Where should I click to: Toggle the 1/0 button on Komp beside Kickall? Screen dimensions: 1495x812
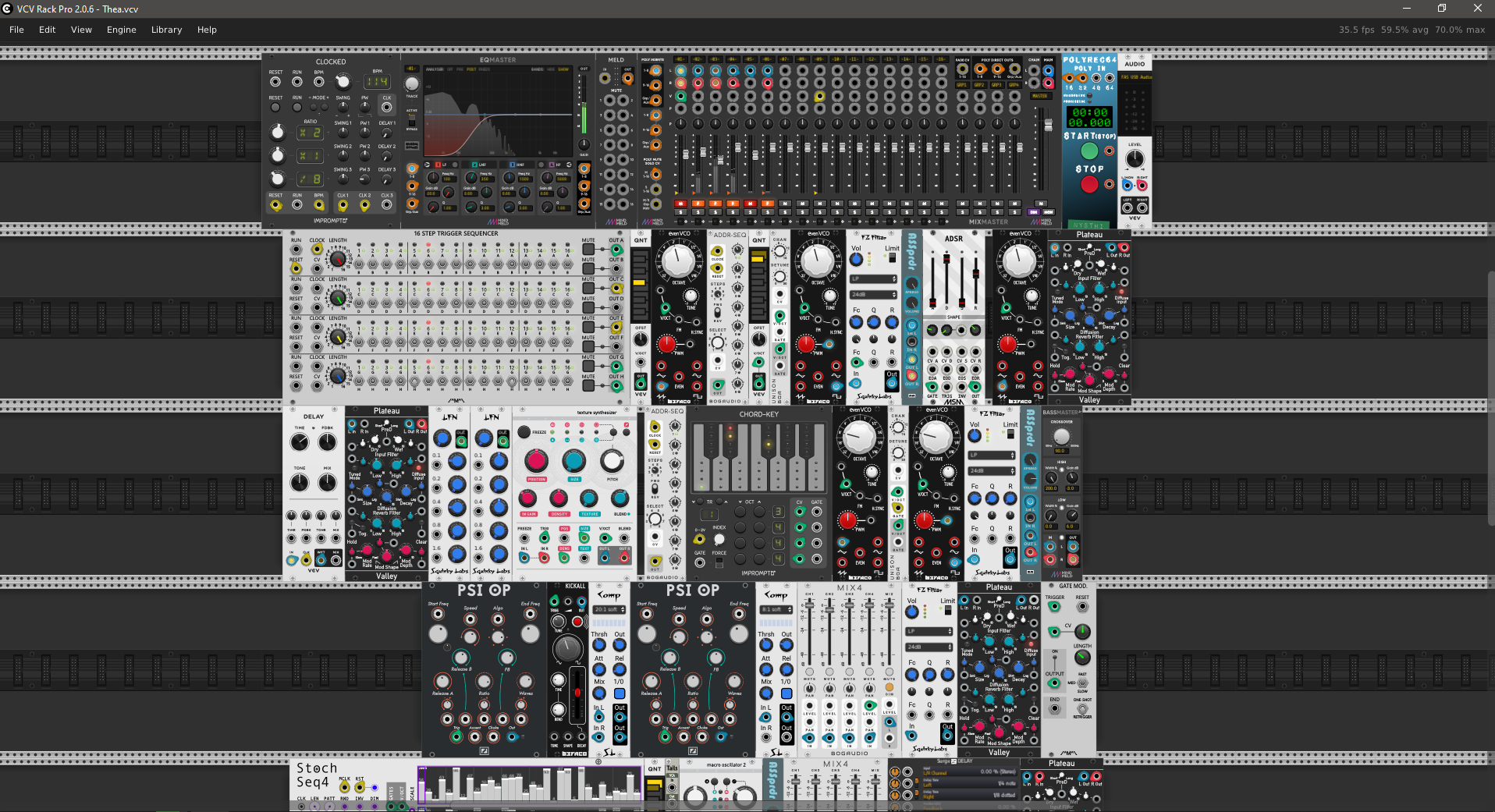[x=620, y=693]
